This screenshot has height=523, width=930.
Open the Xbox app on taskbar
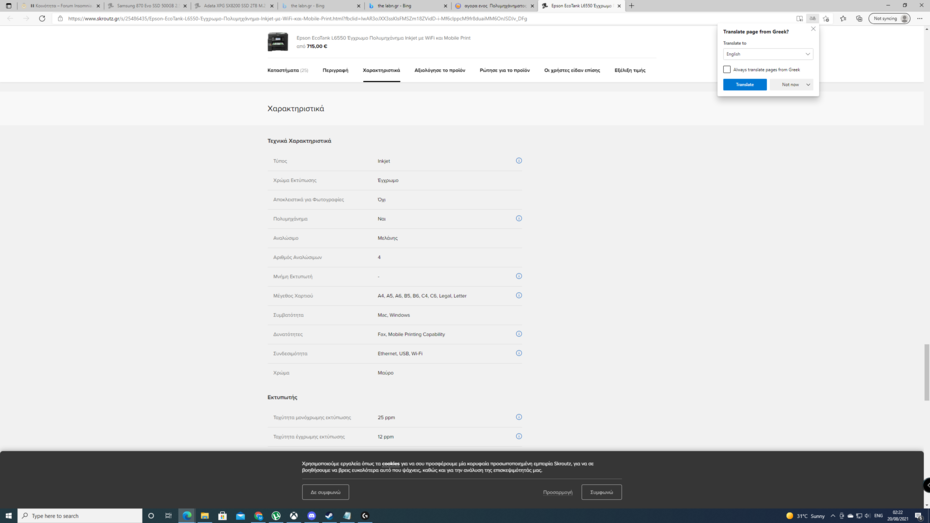tap(294, 516)
